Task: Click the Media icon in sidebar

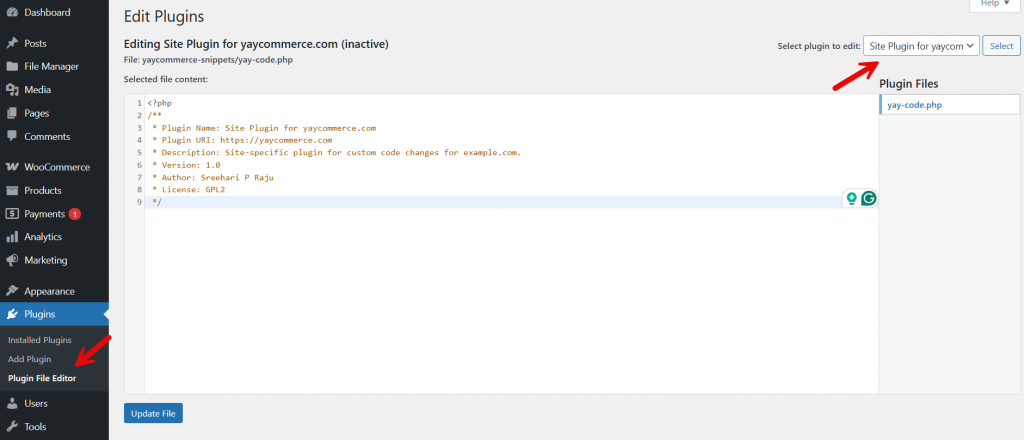Action: click(12, 90)
